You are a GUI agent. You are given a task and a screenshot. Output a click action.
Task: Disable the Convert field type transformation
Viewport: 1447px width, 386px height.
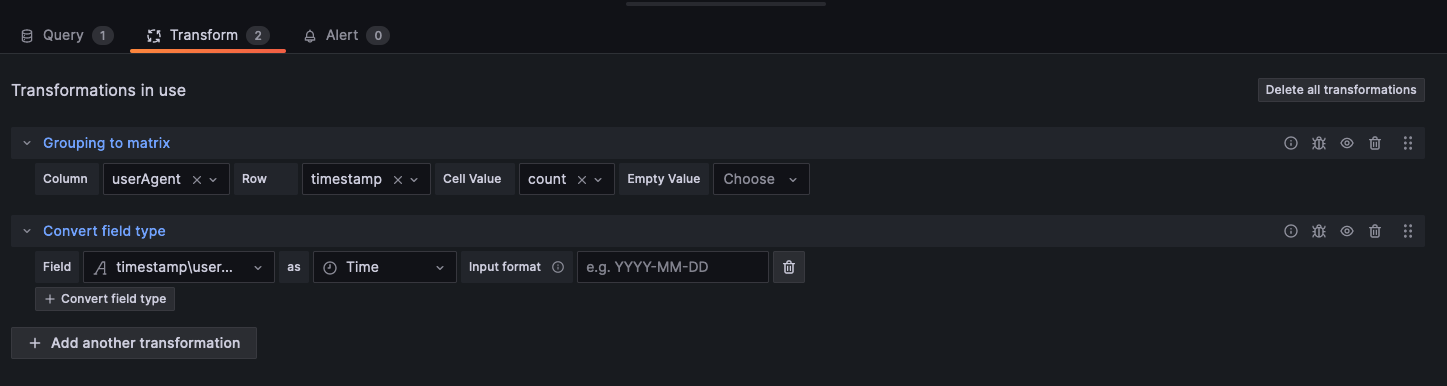point(1347,231)
